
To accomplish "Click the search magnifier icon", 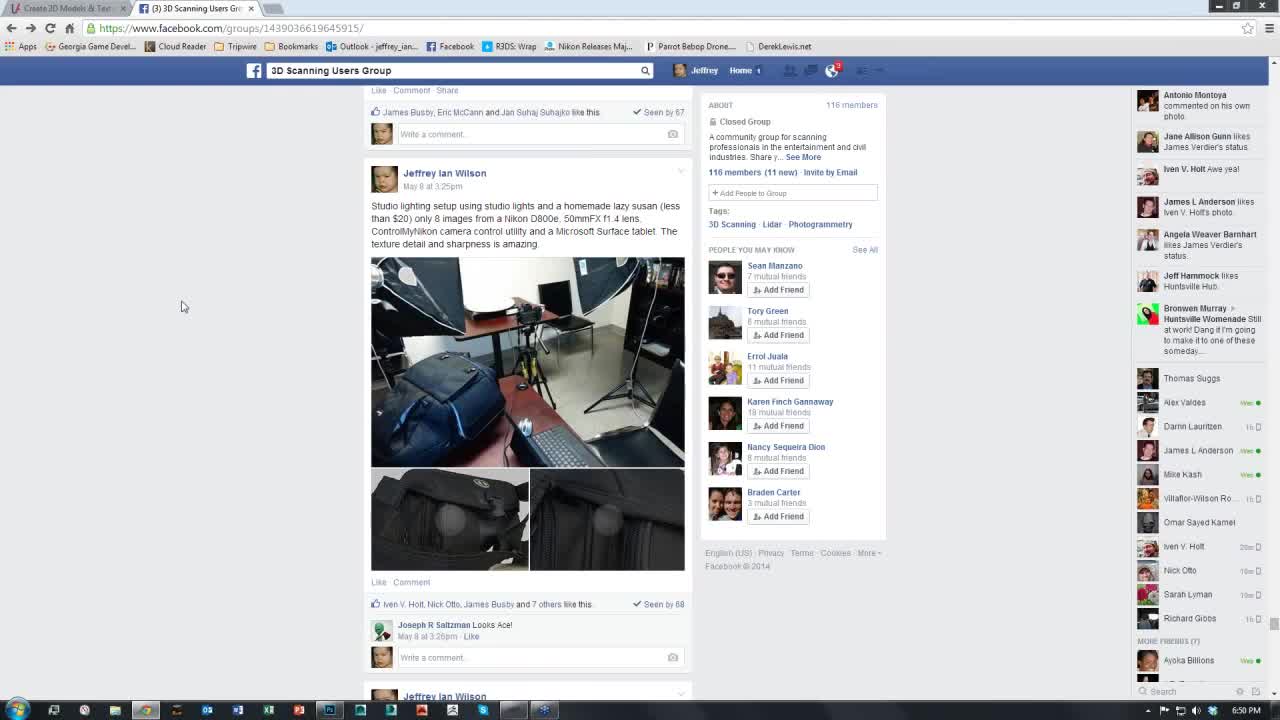I will click(x=645, y=70).
